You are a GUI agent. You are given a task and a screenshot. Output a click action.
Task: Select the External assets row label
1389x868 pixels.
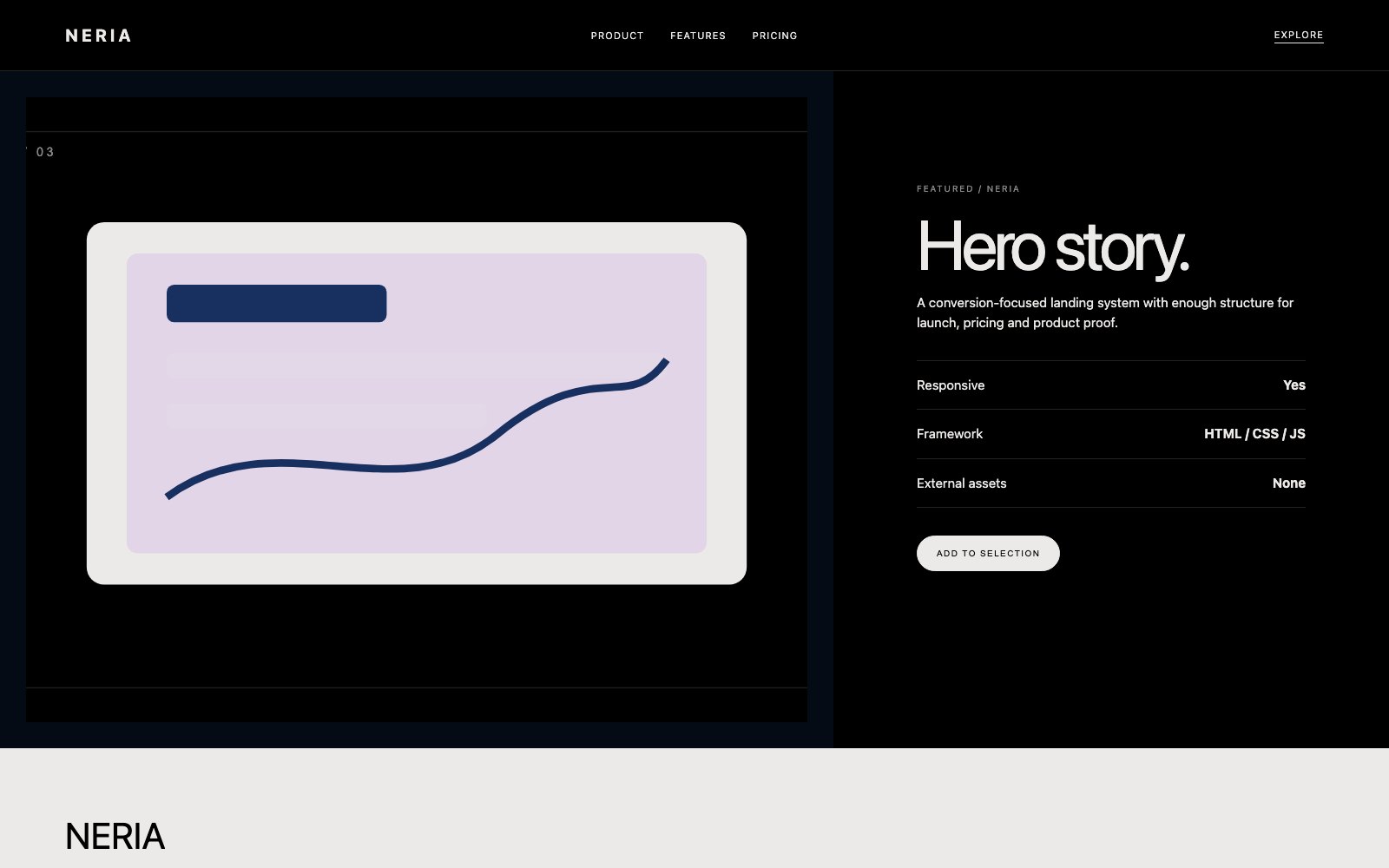tap(962, 483)
